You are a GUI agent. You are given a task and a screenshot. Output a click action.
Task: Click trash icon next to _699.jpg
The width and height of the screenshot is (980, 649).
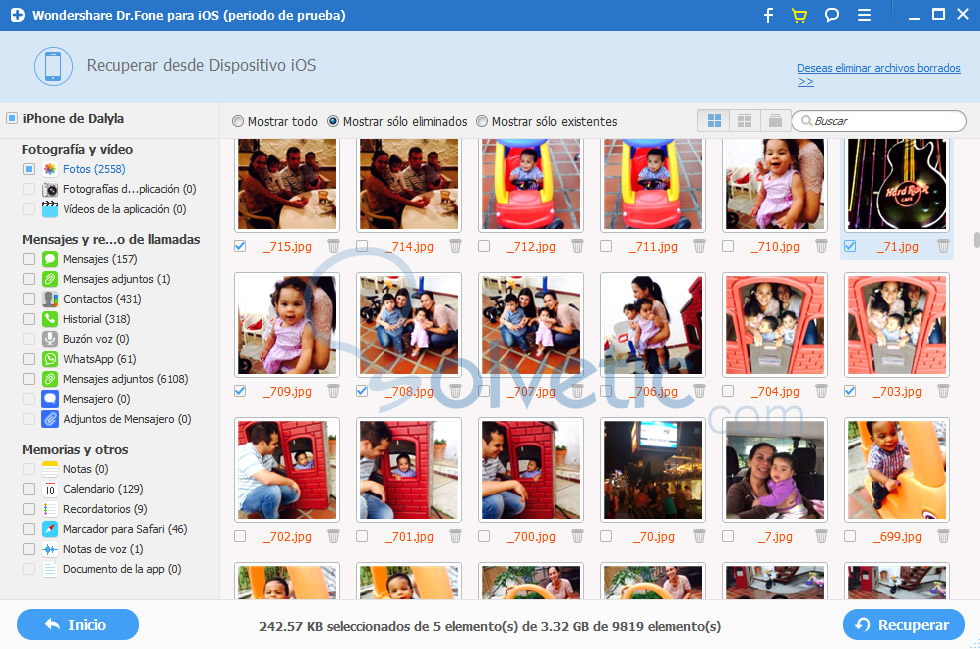point(942,536)
